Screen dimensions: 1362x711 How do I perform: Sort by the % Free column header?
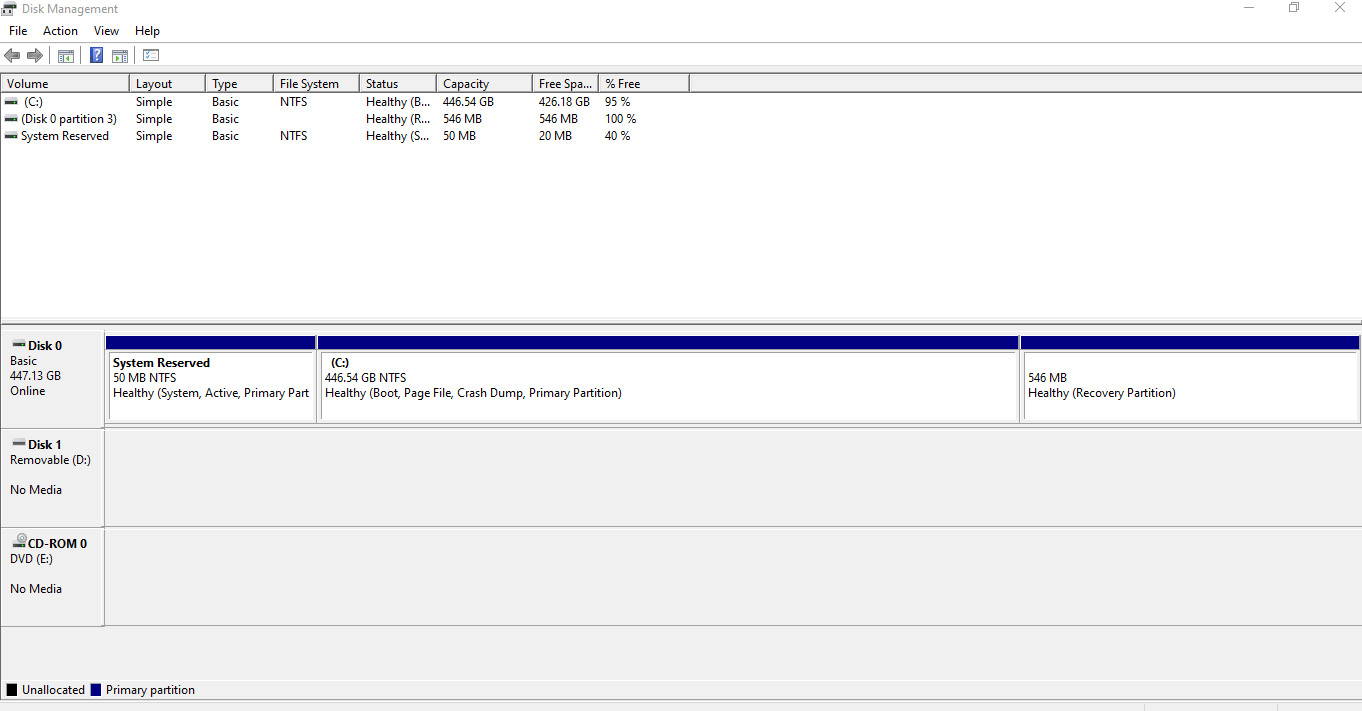(644, 84)
